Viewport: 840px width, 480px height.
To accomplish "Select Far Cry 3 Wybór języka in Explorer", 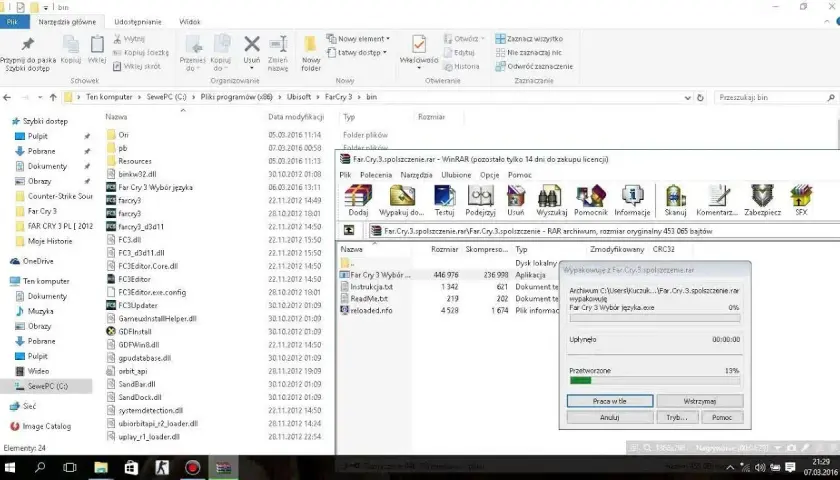I will pyautogui.click(x=155, y=188).
